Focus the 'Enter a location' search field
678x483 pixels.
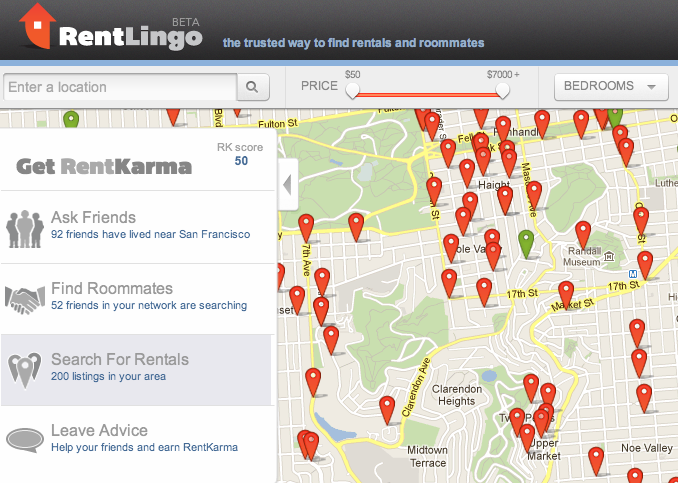[x=120, y=87]
